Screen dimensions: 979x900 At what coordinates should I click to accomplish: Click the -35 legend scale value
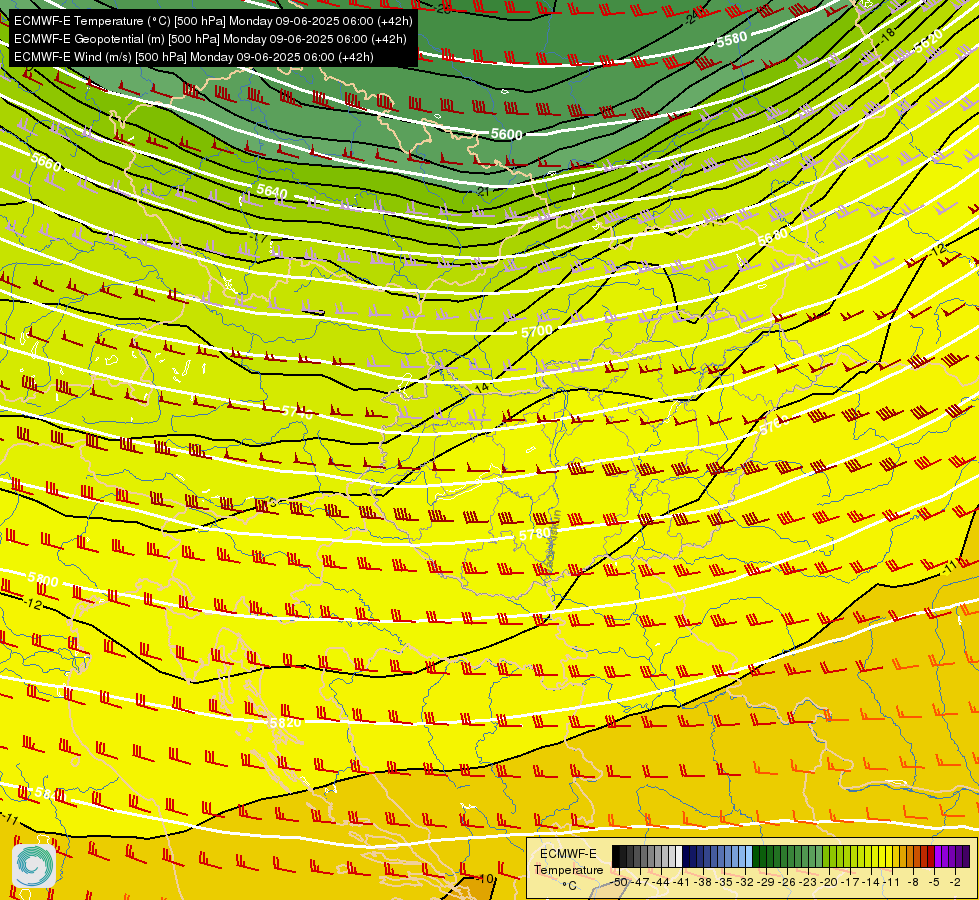725,882
